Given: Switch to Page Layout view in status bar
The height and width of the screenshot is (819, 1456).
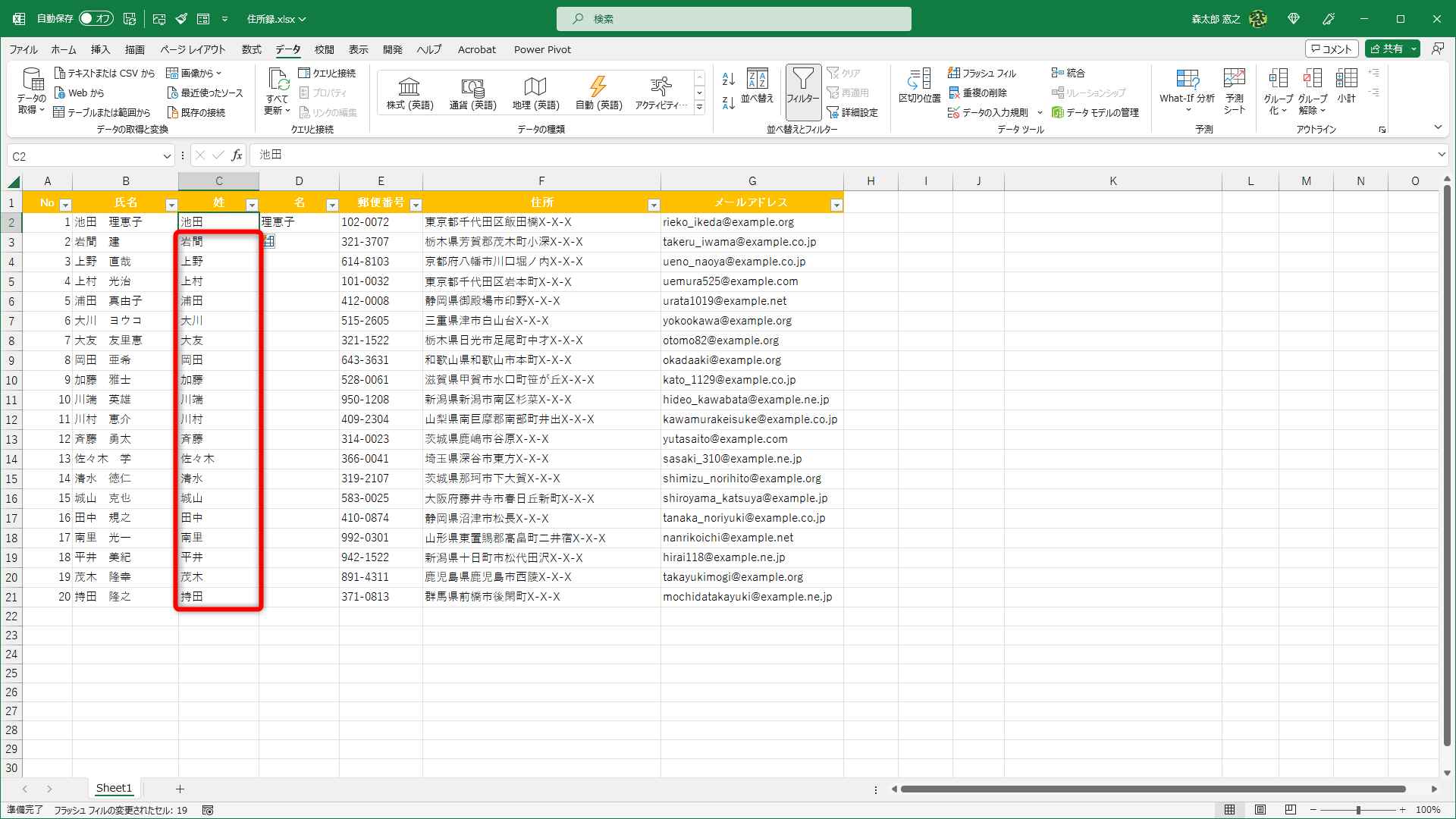Looking at the screenshot, I should point(1260,810).
